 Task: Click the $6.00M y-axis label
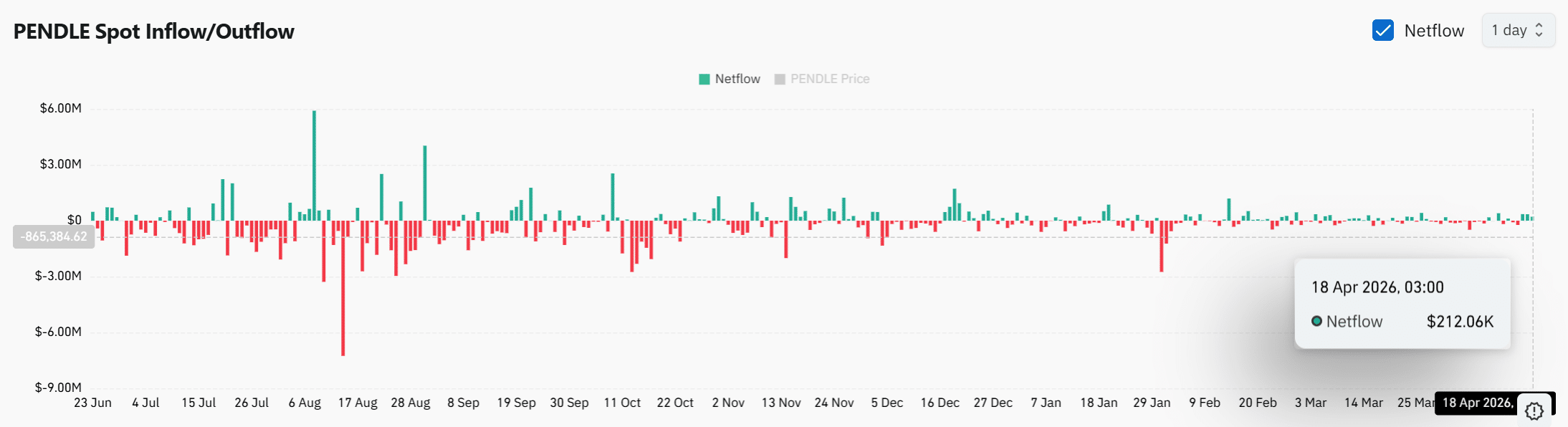(x=61, y=108)
